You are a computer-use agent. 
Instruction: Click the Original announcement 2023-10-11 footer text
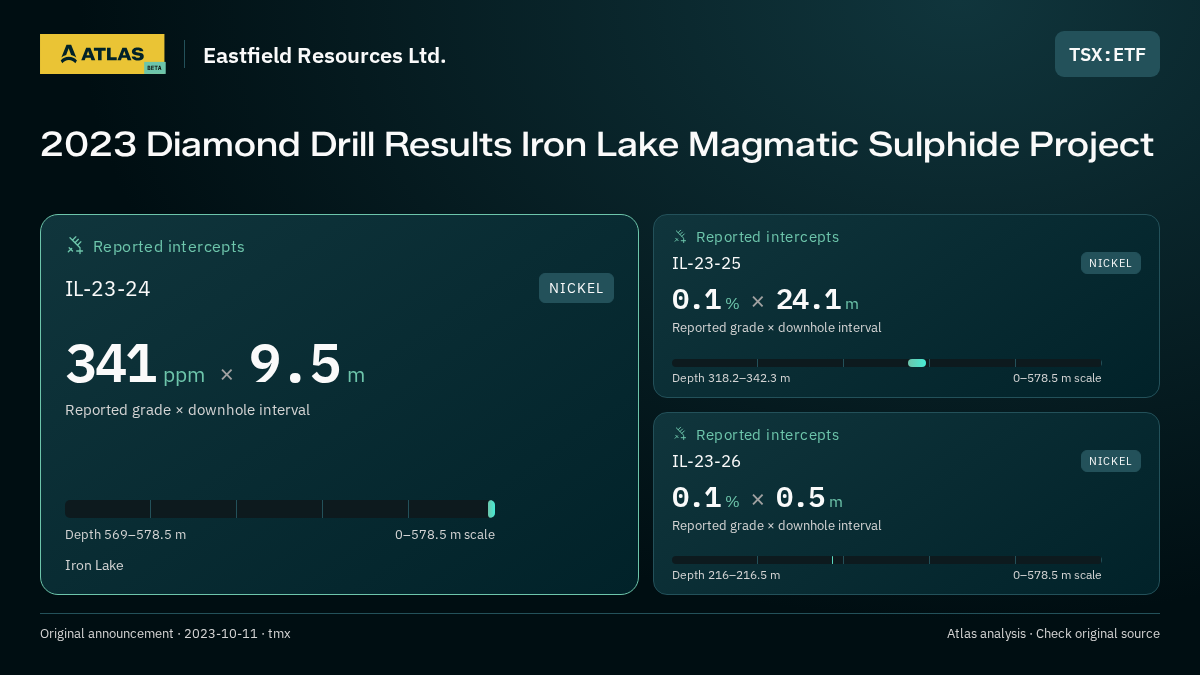(x=165, y=634)
